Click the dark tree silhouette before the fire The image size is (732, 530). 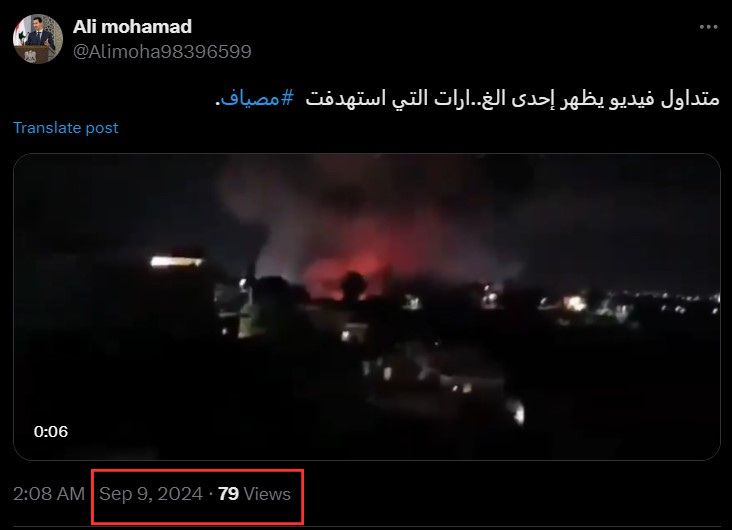click(x=353, y=285)
